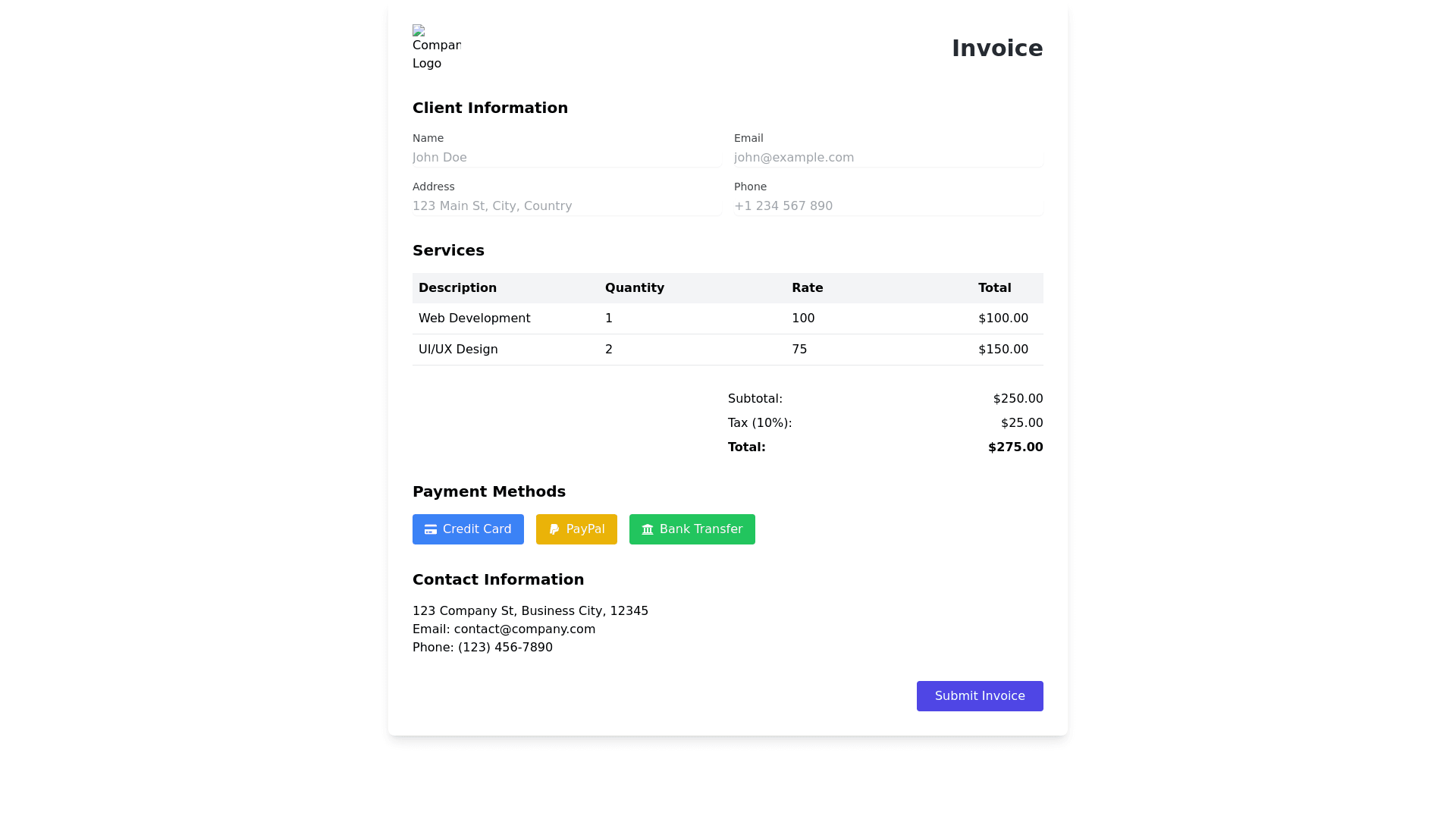Click the UI/UX Design row description
This screenshot has width=1456, height=819.
(458, 350)
